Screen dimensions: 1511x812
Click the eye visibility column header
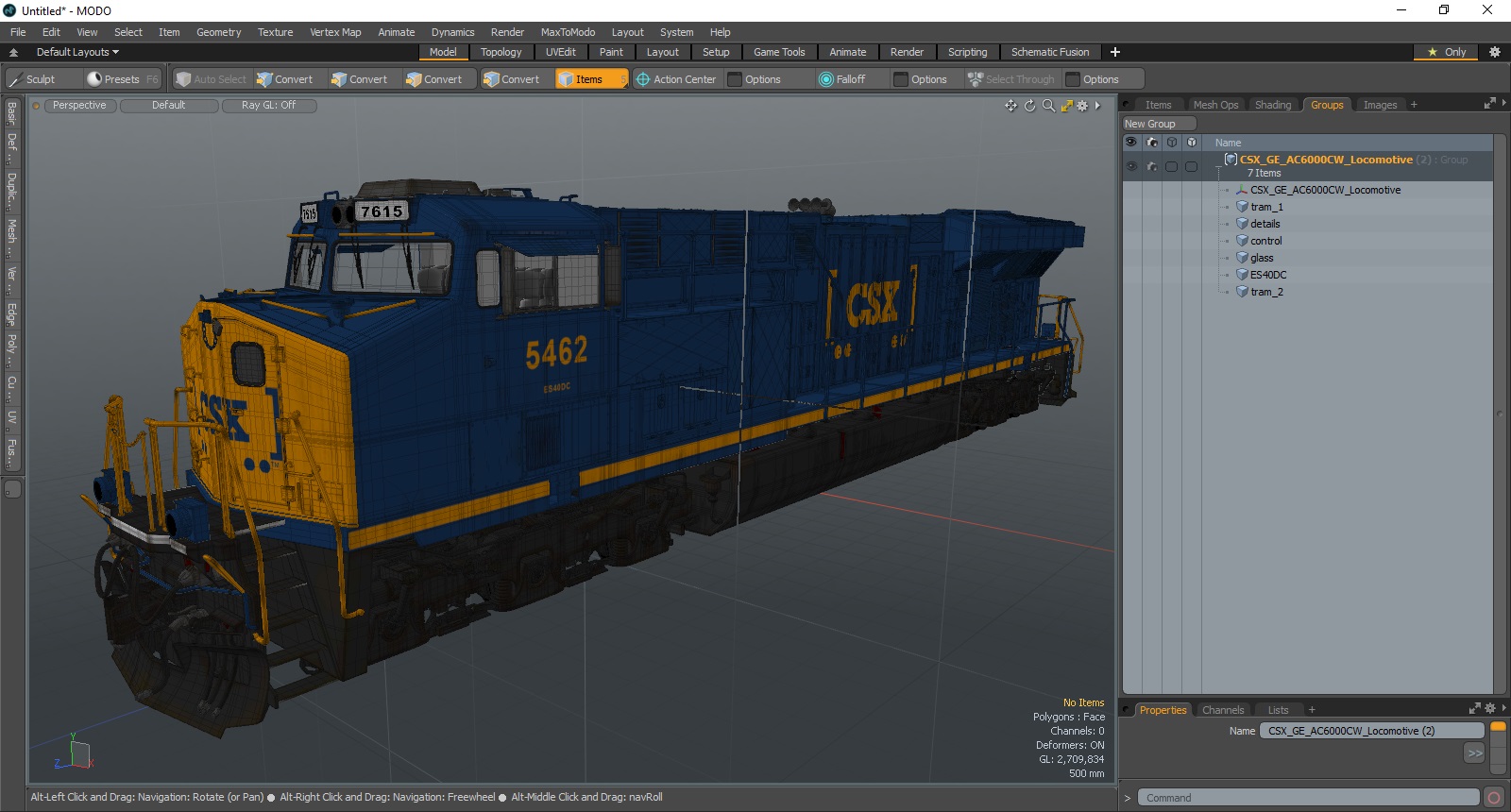pyautogui.click(x=1131, y=143)
